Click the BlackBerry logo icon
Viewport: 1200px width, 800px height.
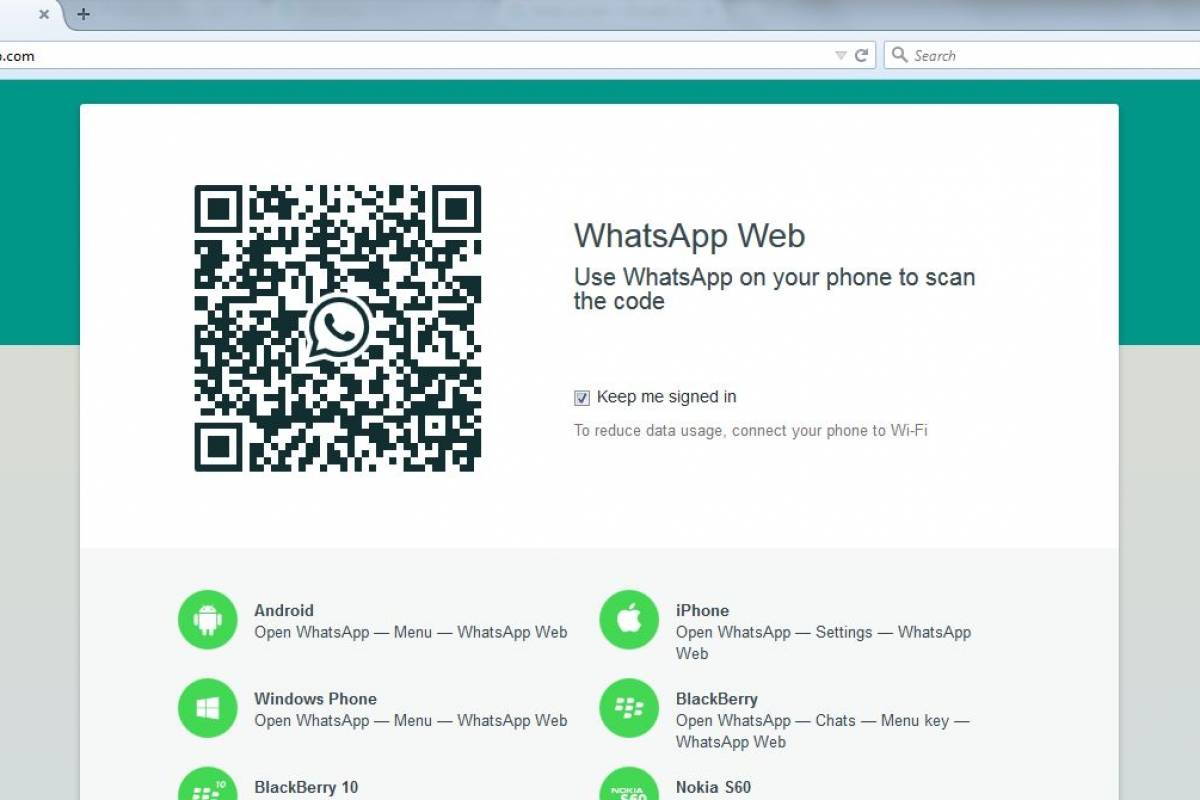coord(629,708)
